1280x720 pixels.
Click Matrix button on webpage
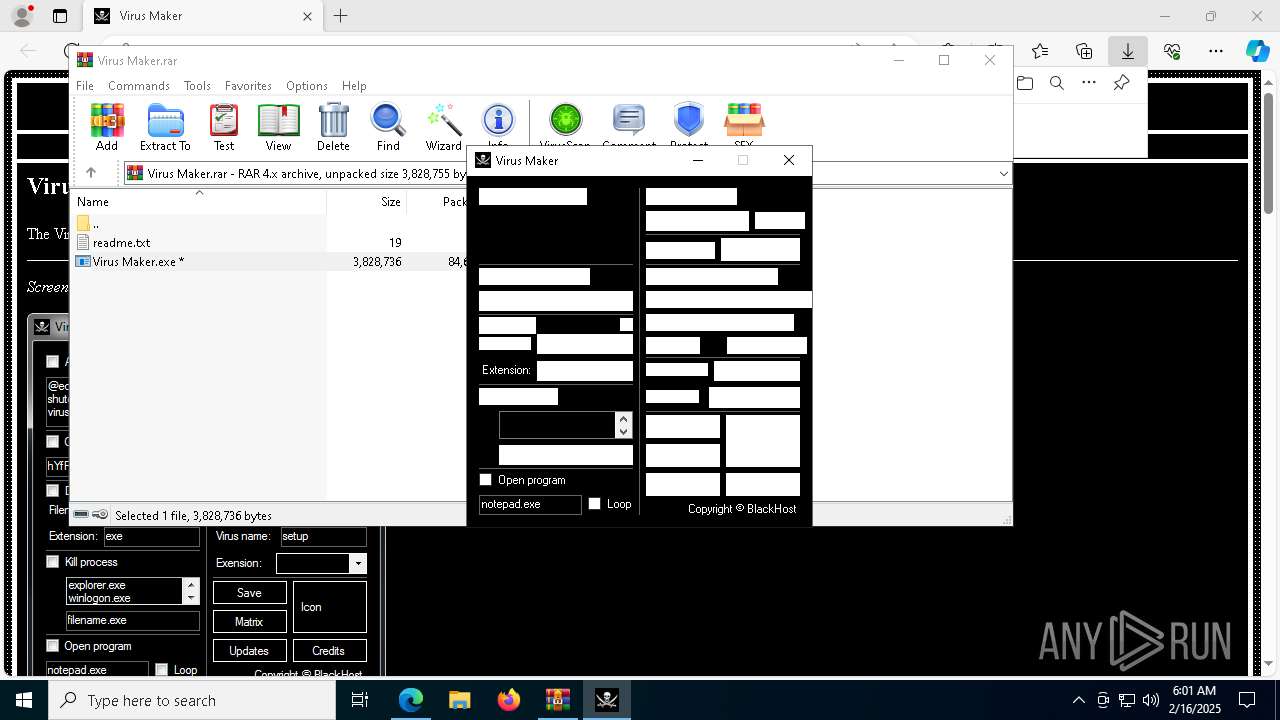(x=249, y=621)
